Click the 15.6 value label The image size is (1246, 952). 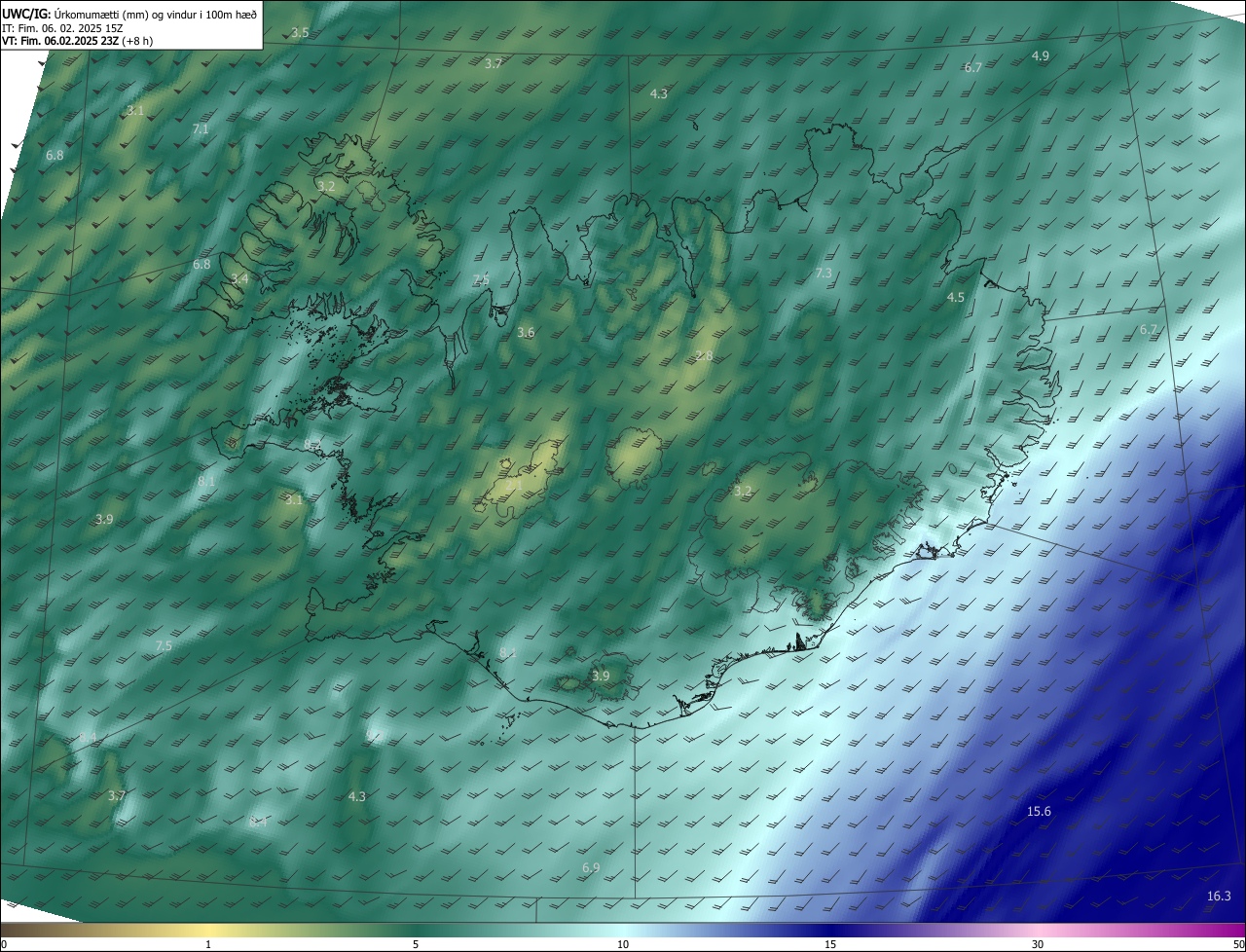1039,812
